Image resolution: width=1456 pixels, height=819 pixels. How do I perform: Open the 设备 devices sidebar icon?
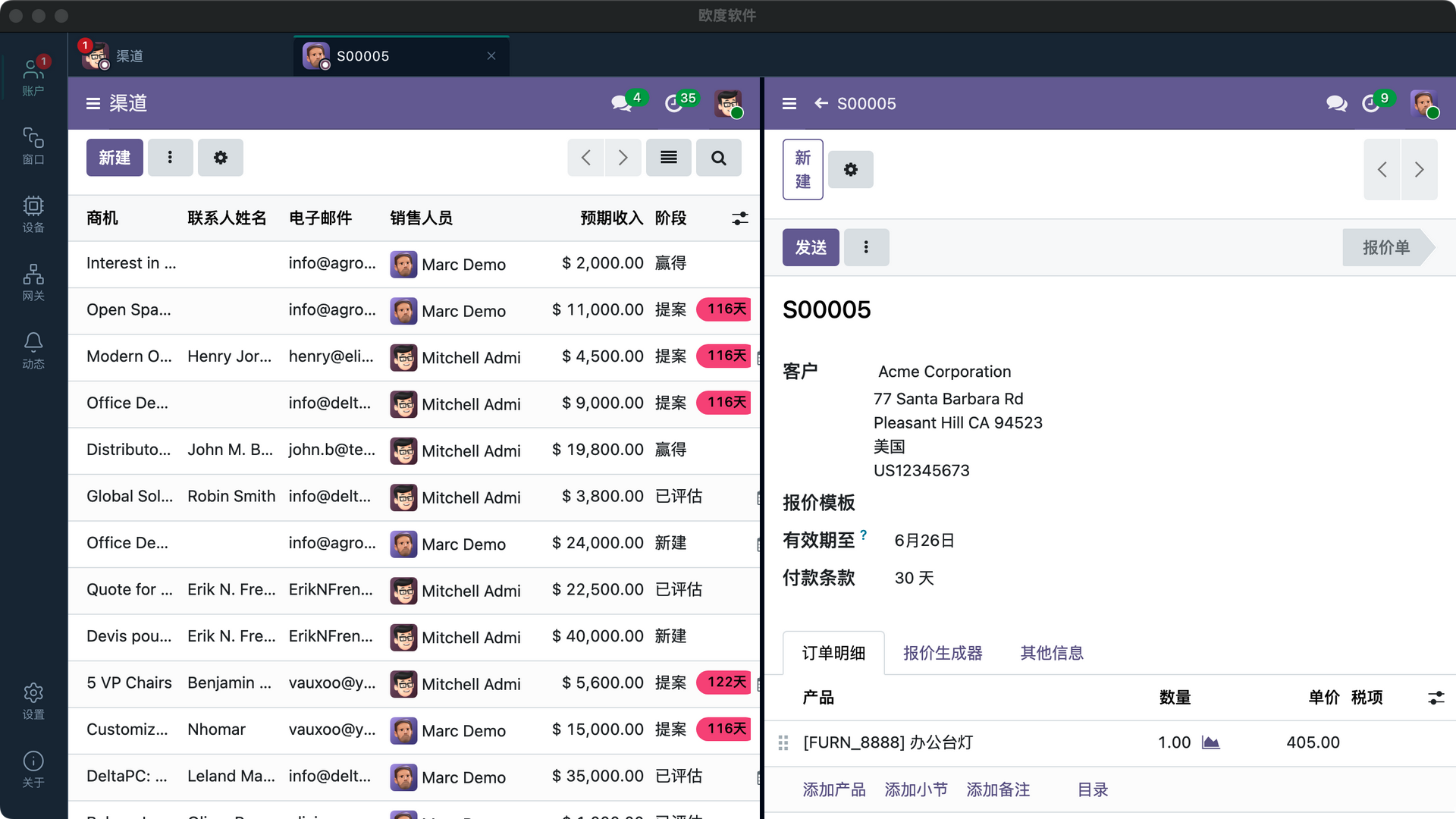click(33, 214)
